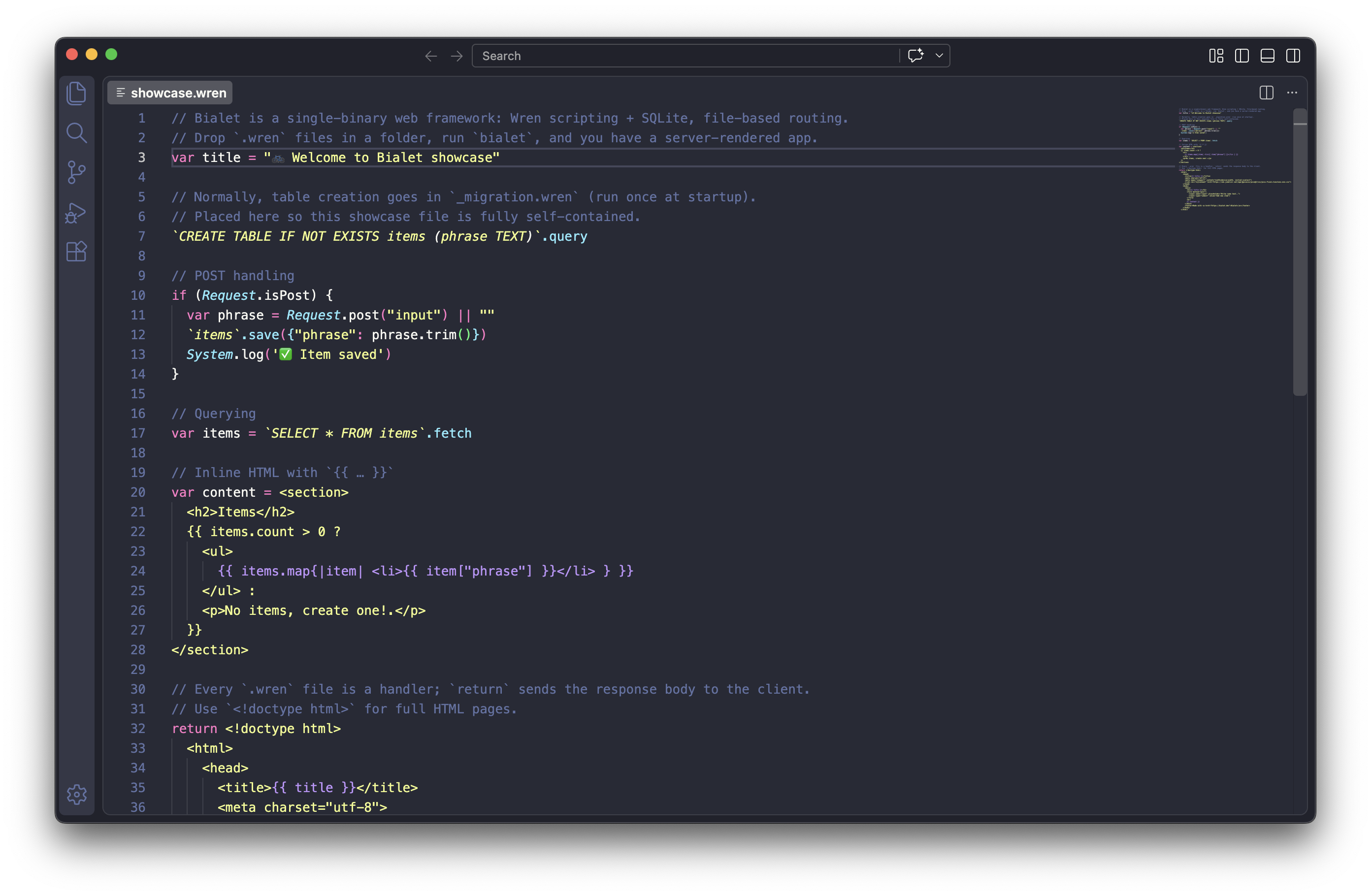Open the editor More Actions menu
1371x896 pixels.
pyautogui.click(x=1292, y=93)
